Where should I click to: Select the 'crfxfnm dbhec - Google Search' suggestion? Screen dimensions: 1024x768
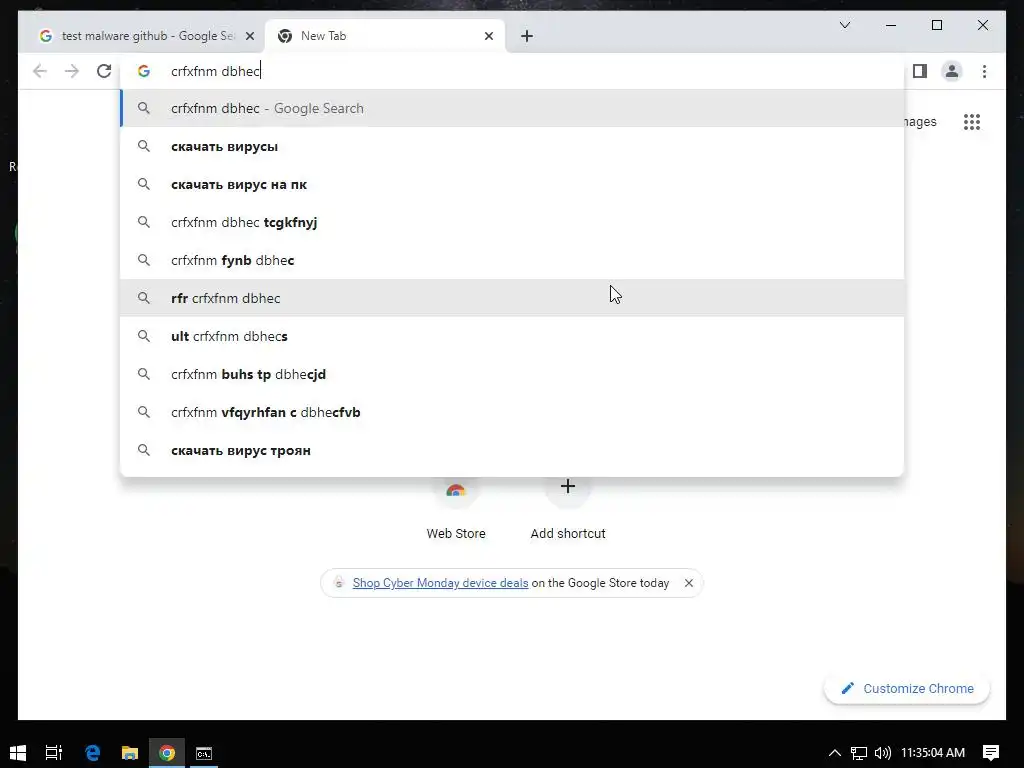(x=513, y=108)
